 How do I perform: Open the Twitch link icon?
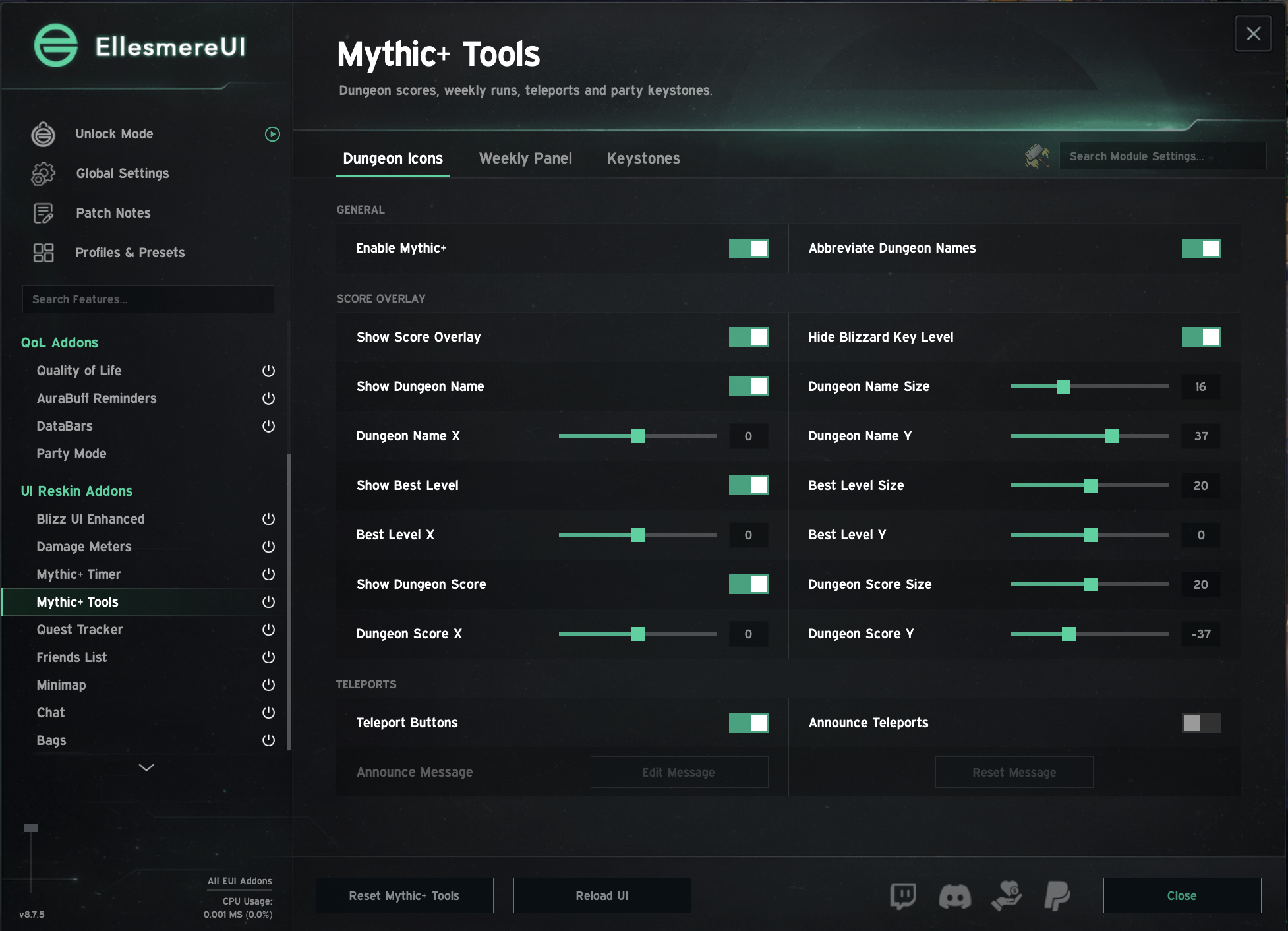point(903,896)
